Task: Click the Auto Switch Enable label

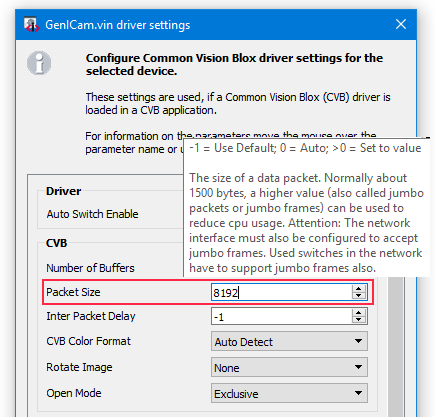Action: pos(92,214)
